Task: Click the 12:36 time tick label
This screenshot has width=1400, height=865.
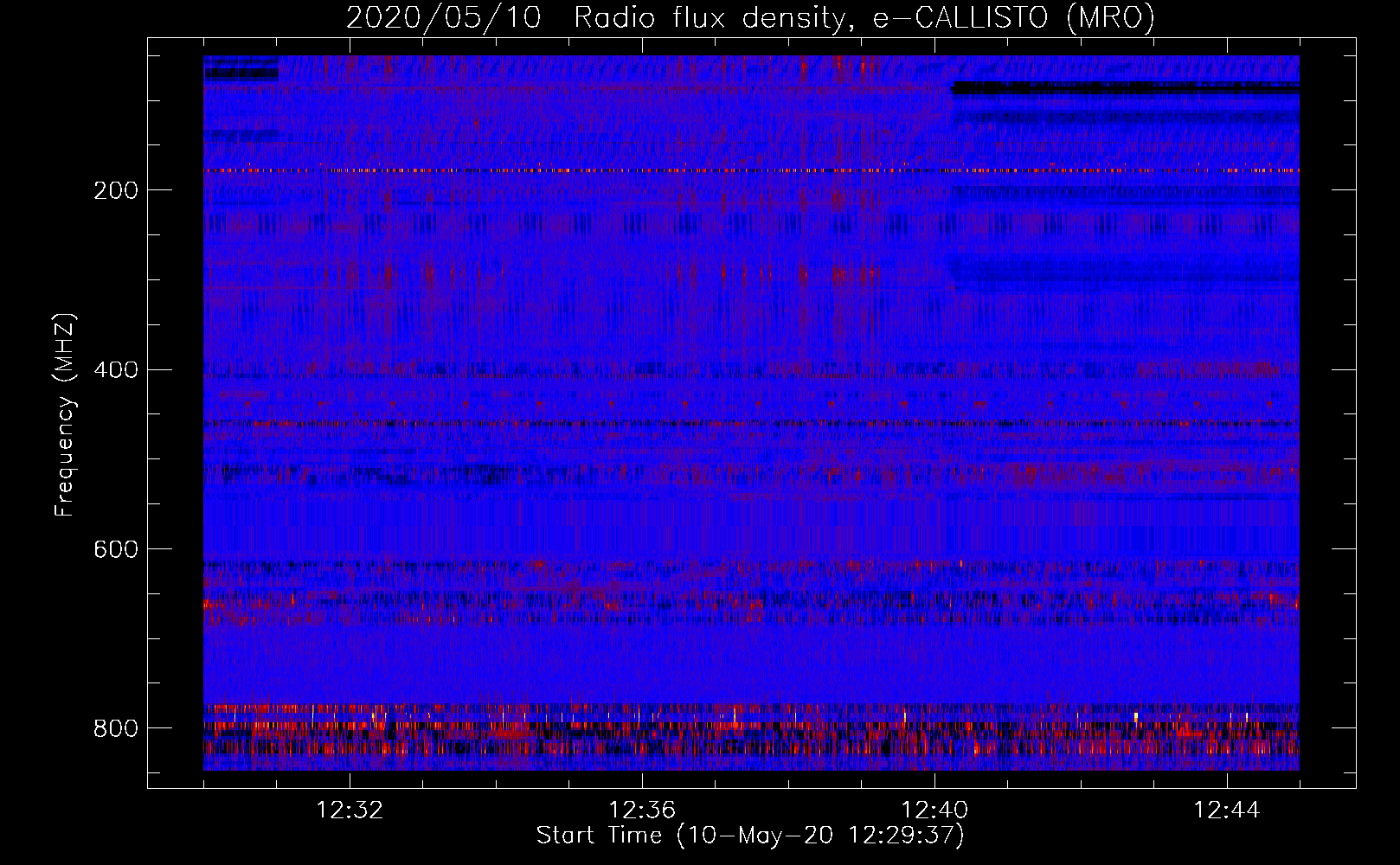Action: pos(642,811)
